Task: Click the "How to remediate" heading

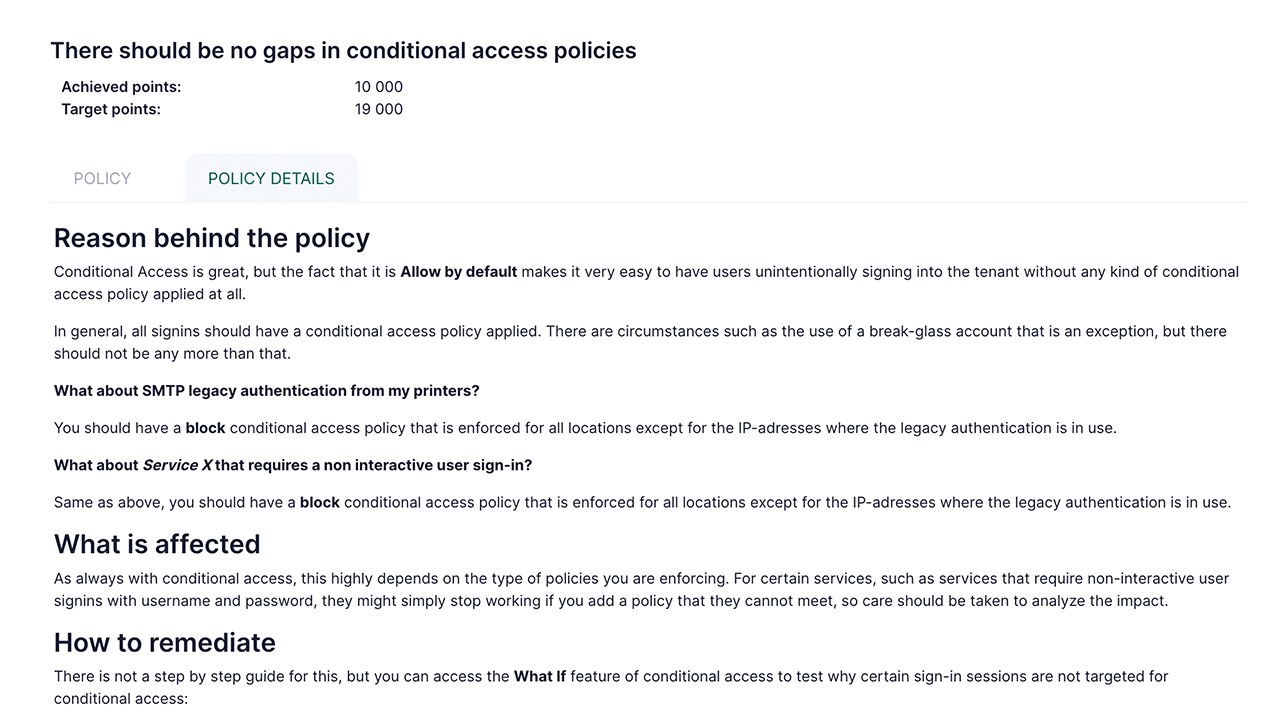Action: tap(165, 642)
